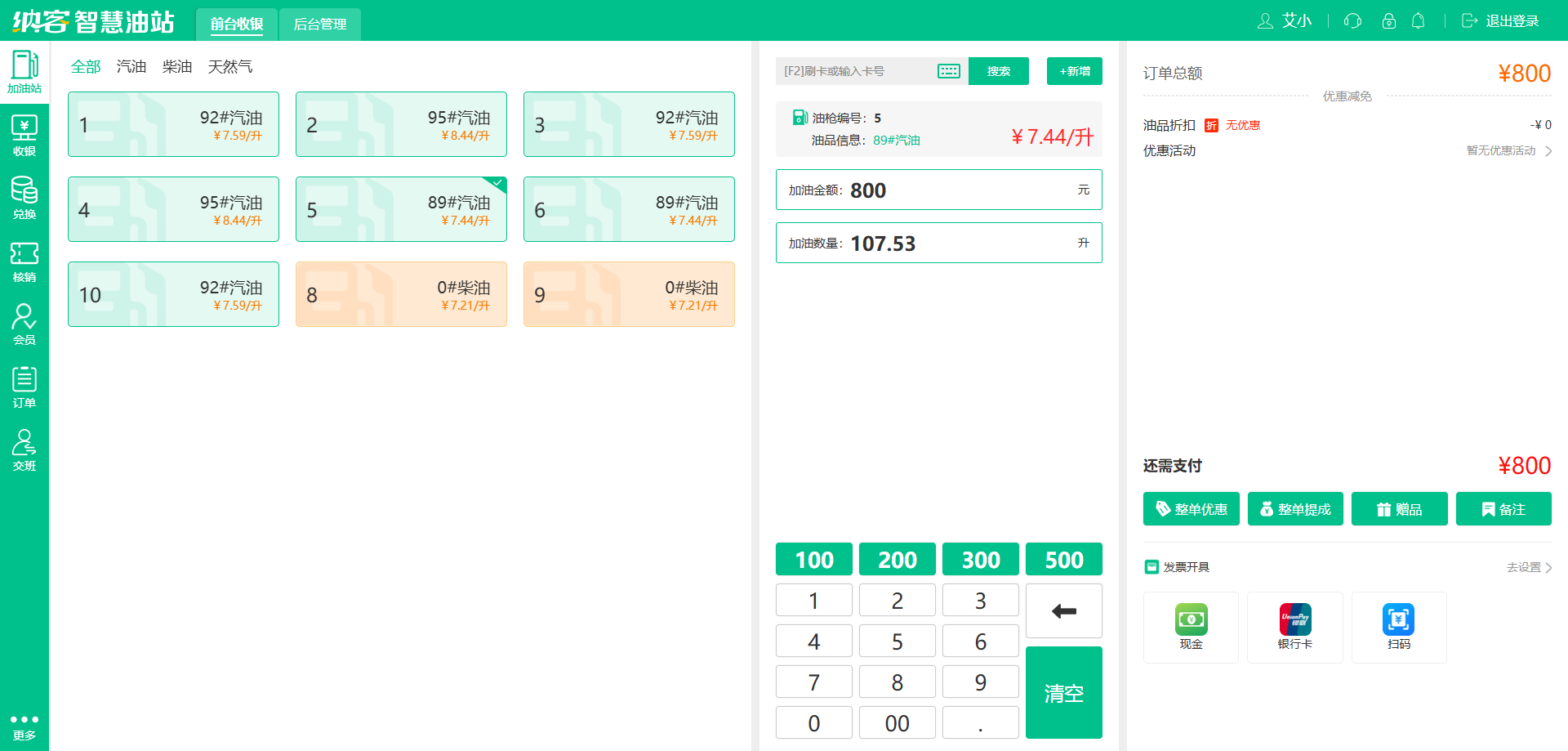Tap keypad 00 key
The width and height of the screenshot is (1568, 751).
[898, 722]
